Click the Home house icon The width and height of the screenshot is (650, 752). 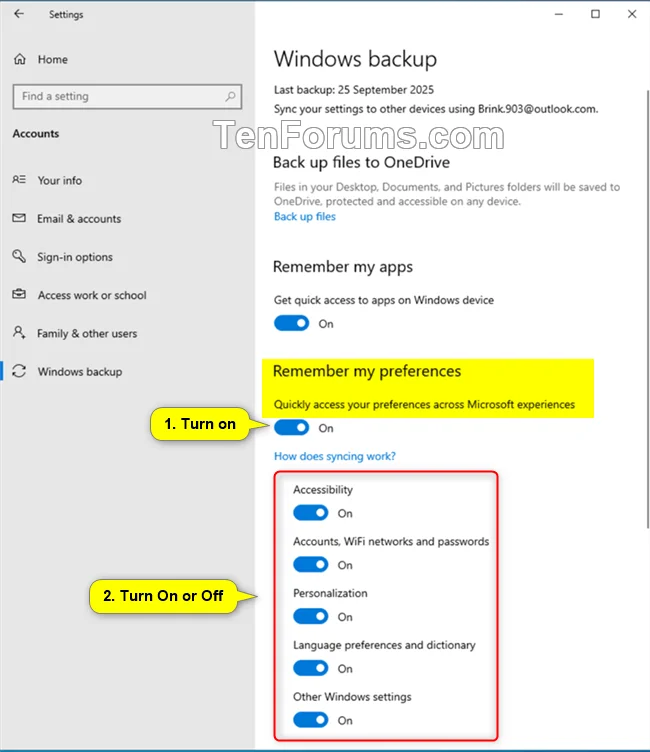point(20,59)
